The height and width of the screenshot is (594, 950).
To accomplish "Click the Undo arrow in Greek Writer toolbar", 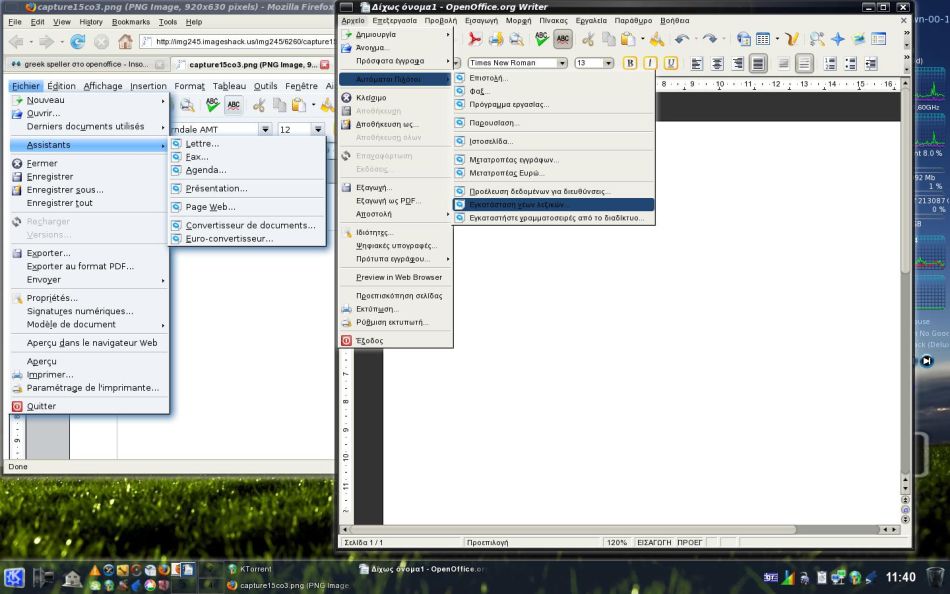I will 682,39.
